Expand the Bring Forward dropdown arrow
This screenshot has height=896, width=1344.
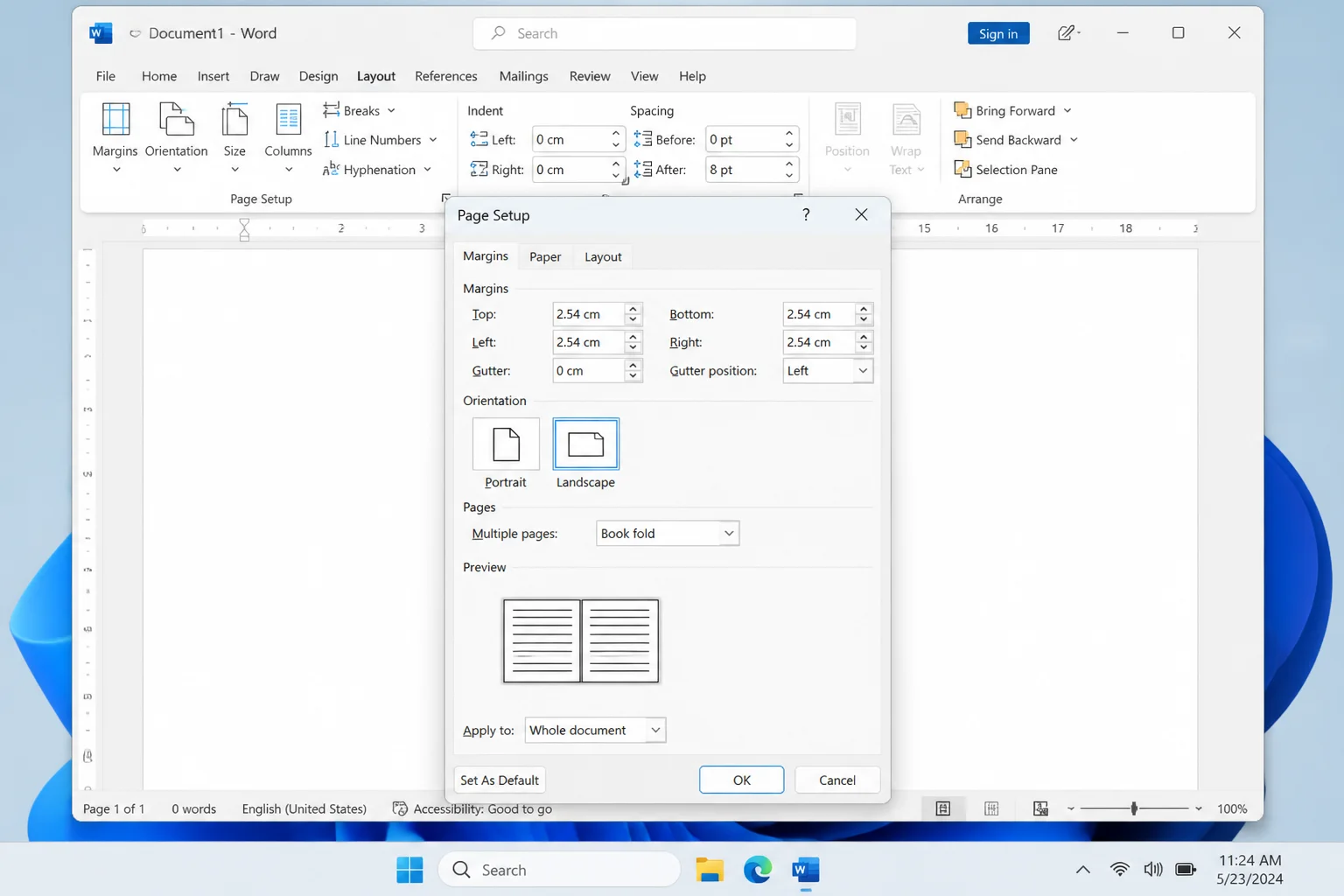1067,110
